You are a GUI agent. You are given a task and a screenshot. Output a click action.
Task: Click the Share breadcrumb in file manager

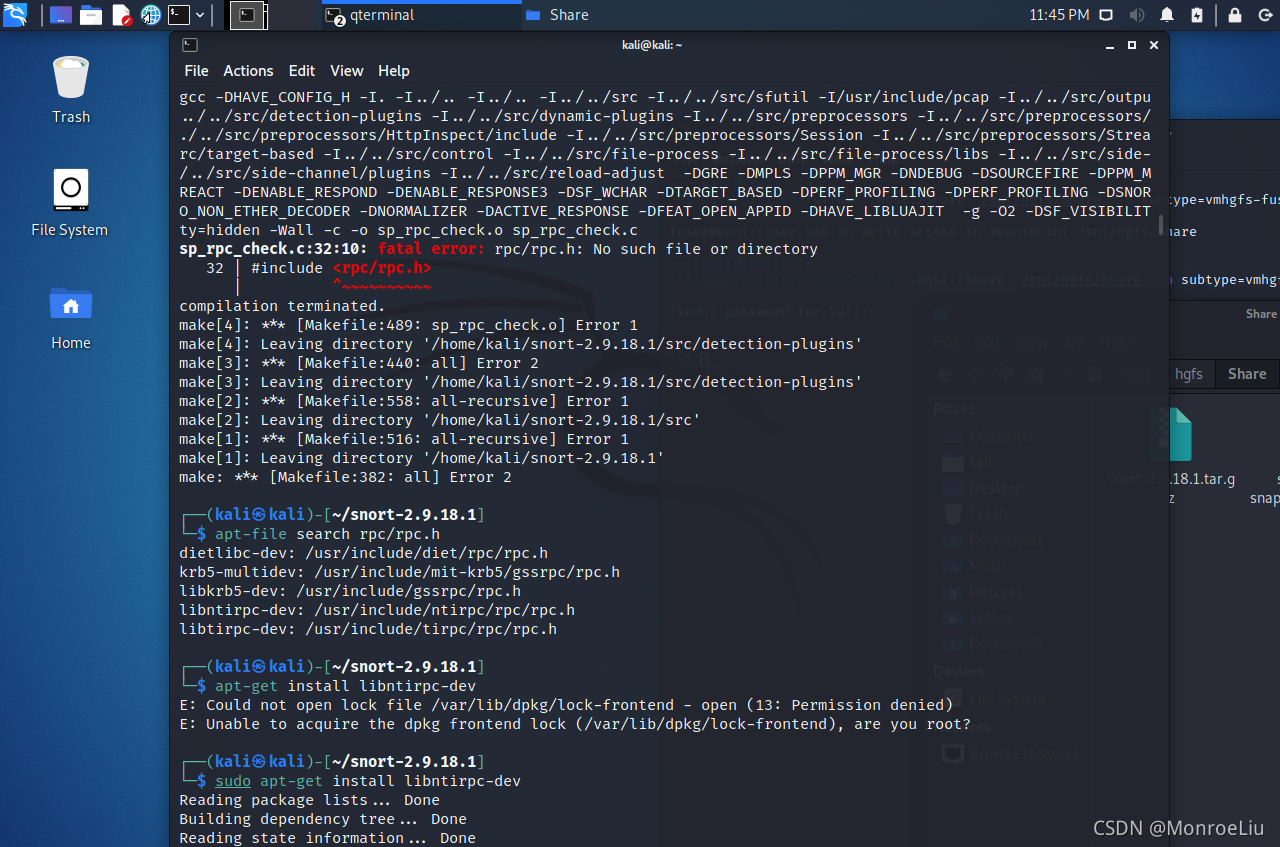(x=1247, y=374)
